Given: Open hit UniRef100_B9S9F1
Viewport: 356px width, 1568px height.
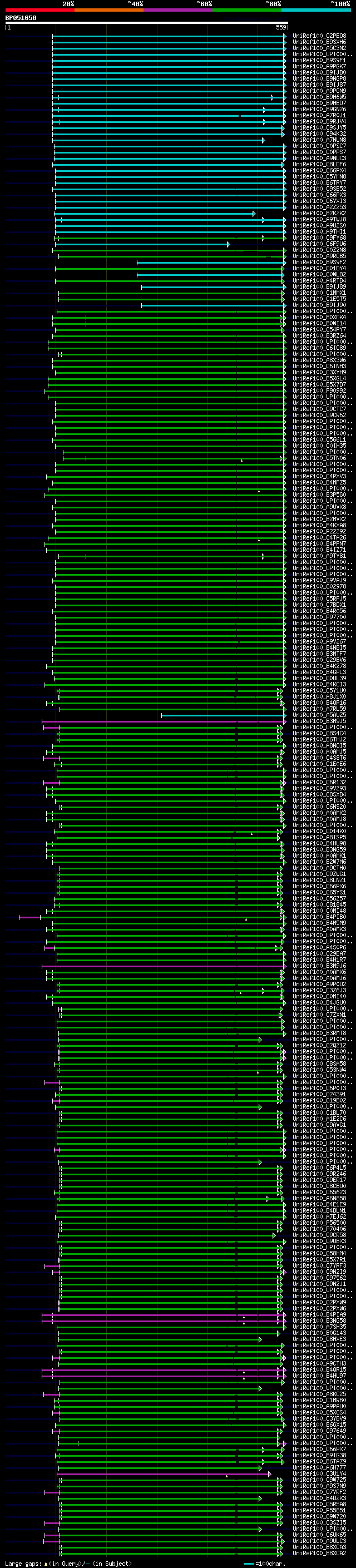Looking at the screenshot, I should [319, 60].
